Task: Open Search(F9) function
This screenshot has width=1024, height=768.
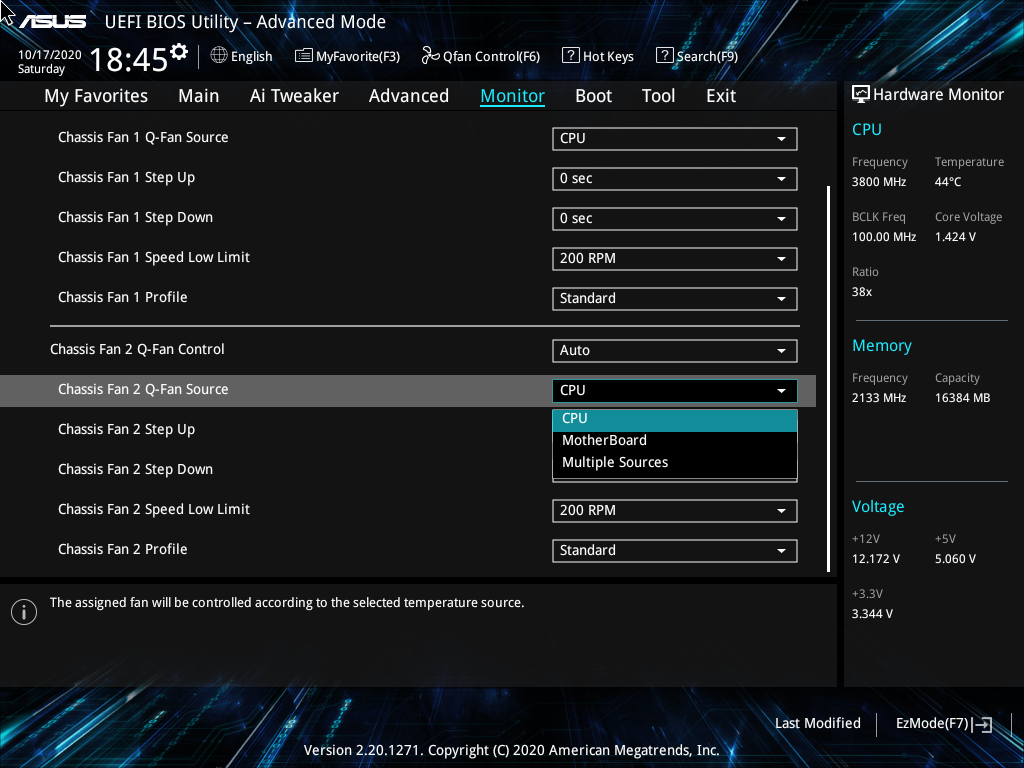Action: [x=697, y=56]
